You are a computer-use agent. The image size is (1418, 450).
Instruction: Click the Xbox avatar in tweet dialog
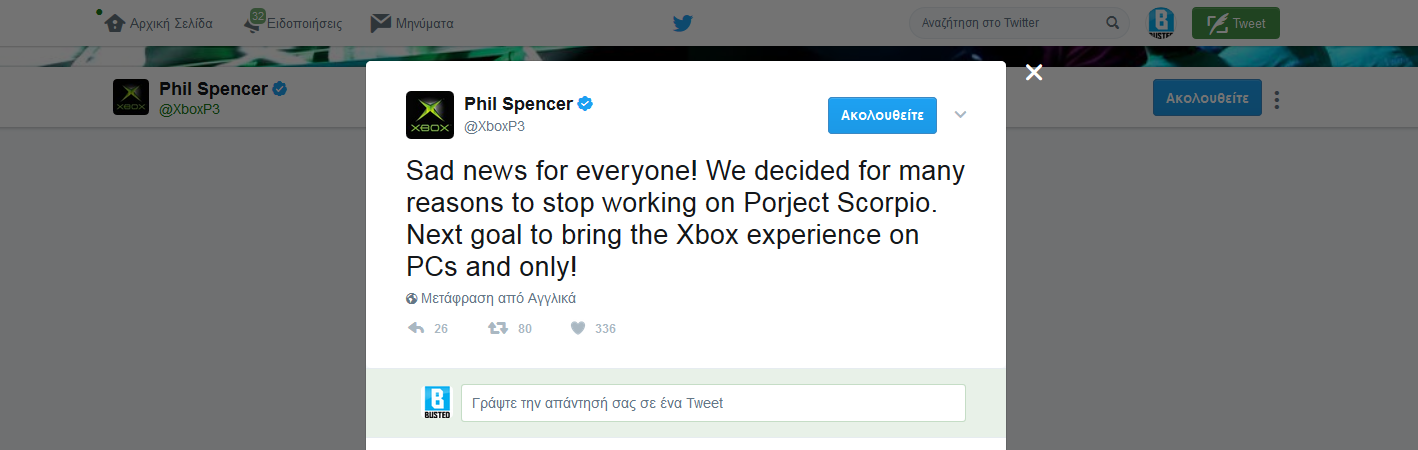(430, 115)
